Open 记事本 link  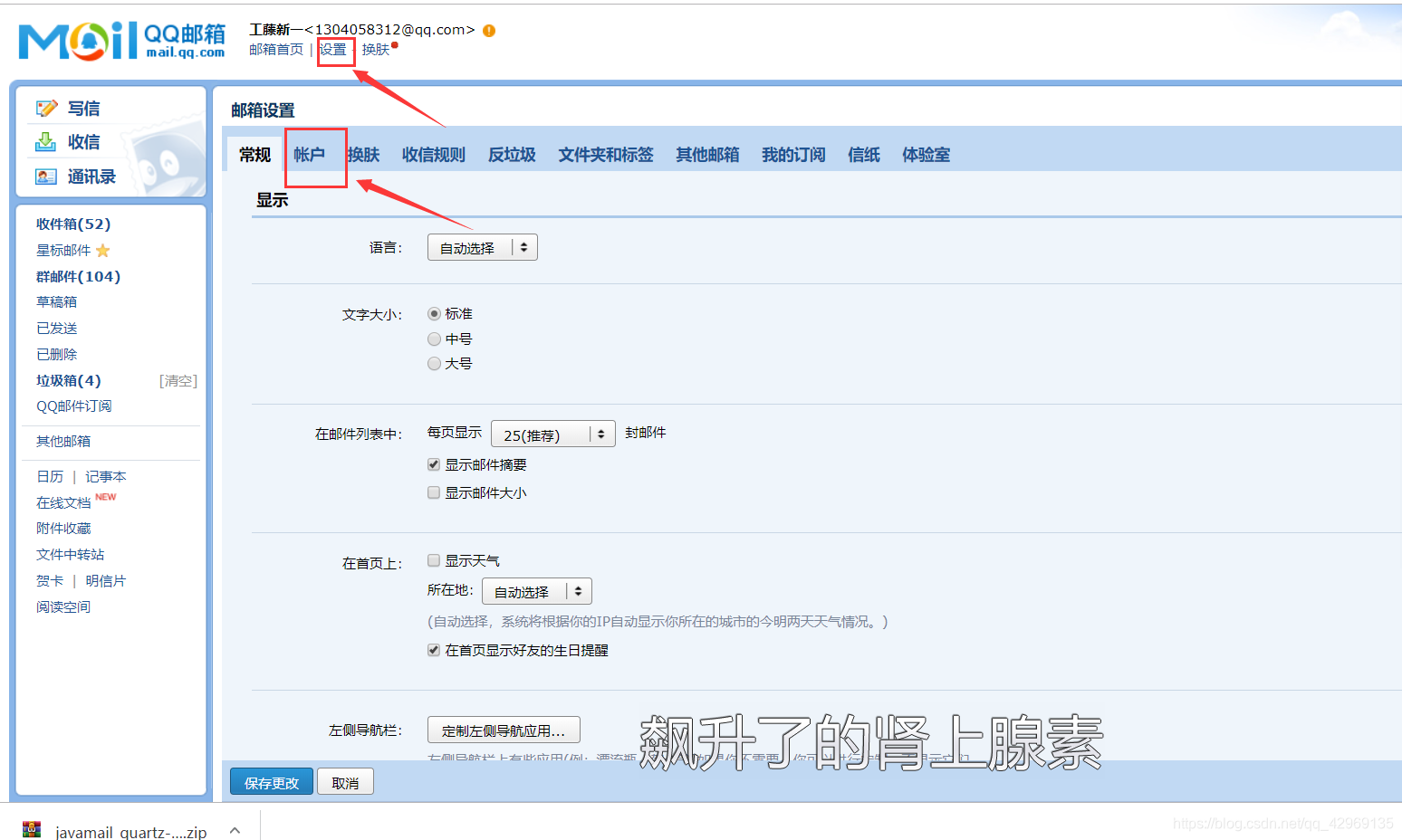tap(106, 477)
